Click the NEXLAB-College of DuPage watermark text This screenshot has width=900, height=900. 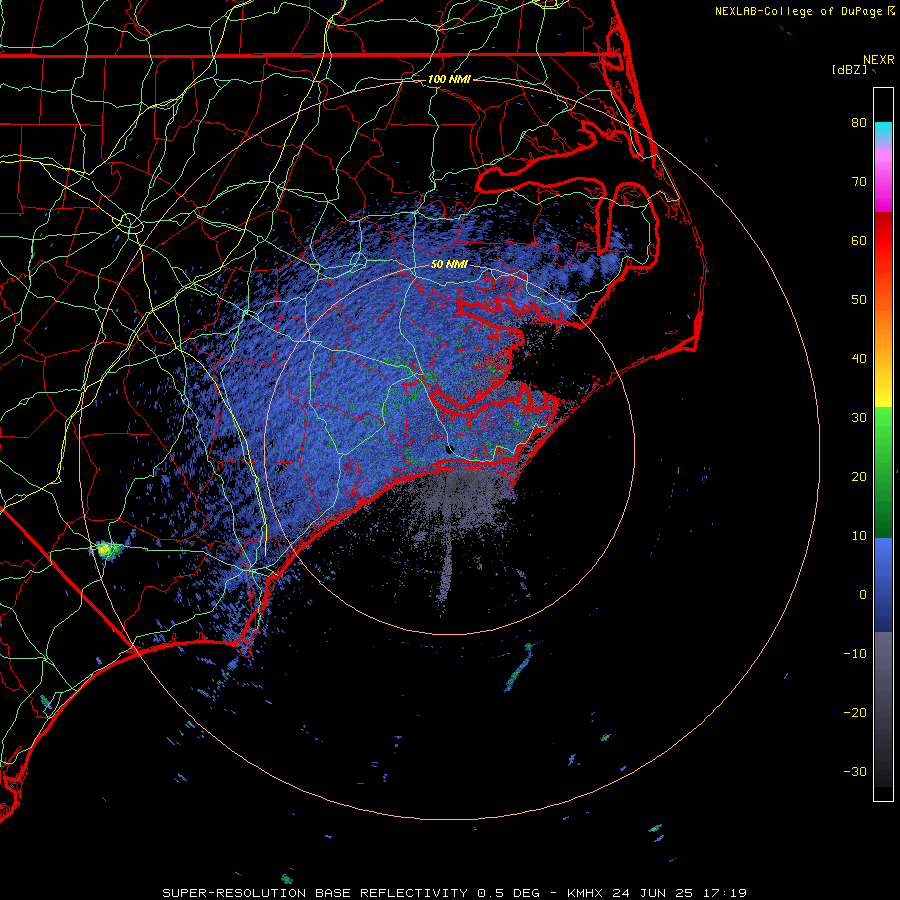pos(798,11)
